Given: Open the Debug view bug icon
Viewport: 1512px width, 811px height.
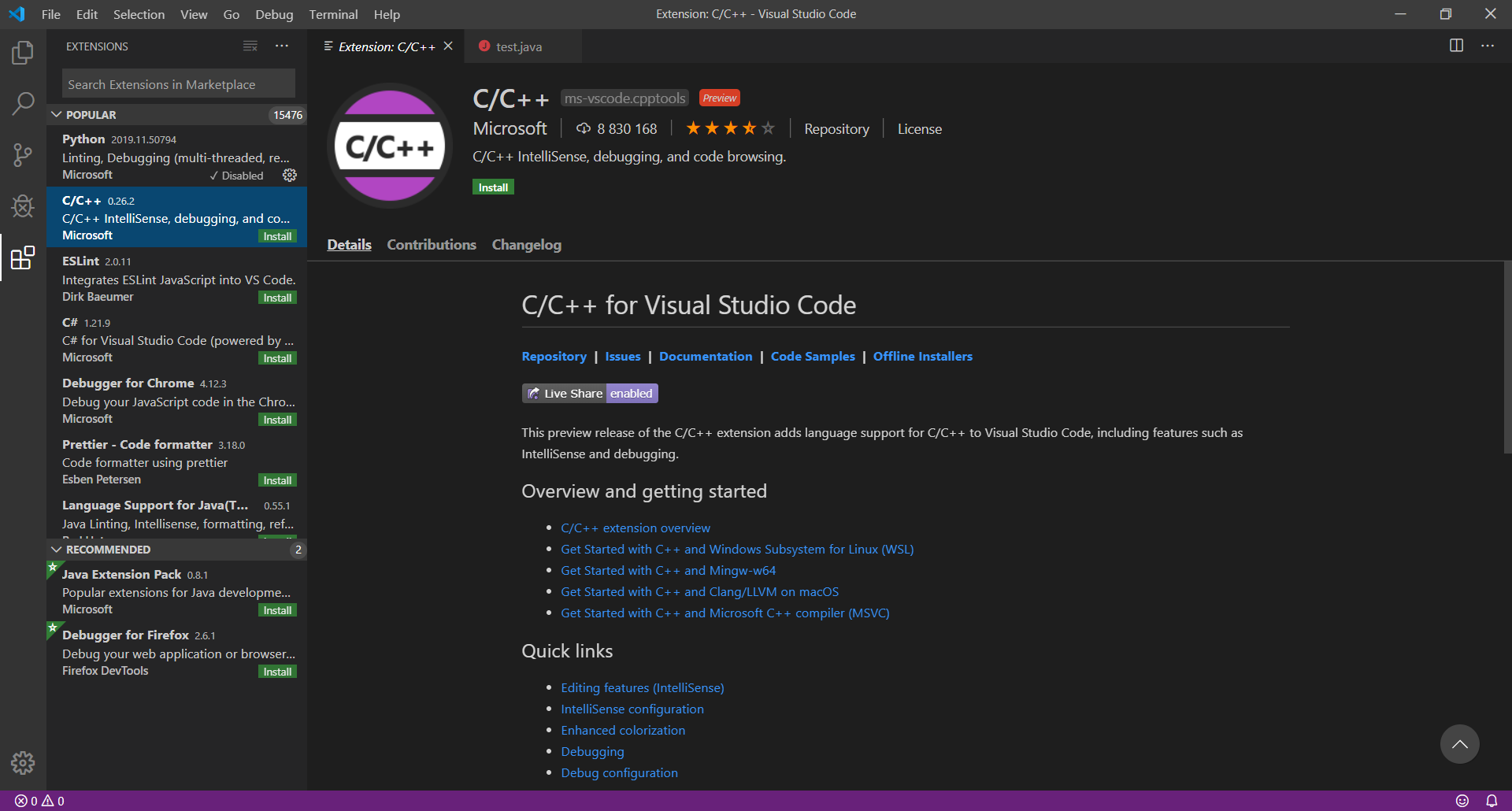Looking at the screenshot, I should (x=23, y=206).
